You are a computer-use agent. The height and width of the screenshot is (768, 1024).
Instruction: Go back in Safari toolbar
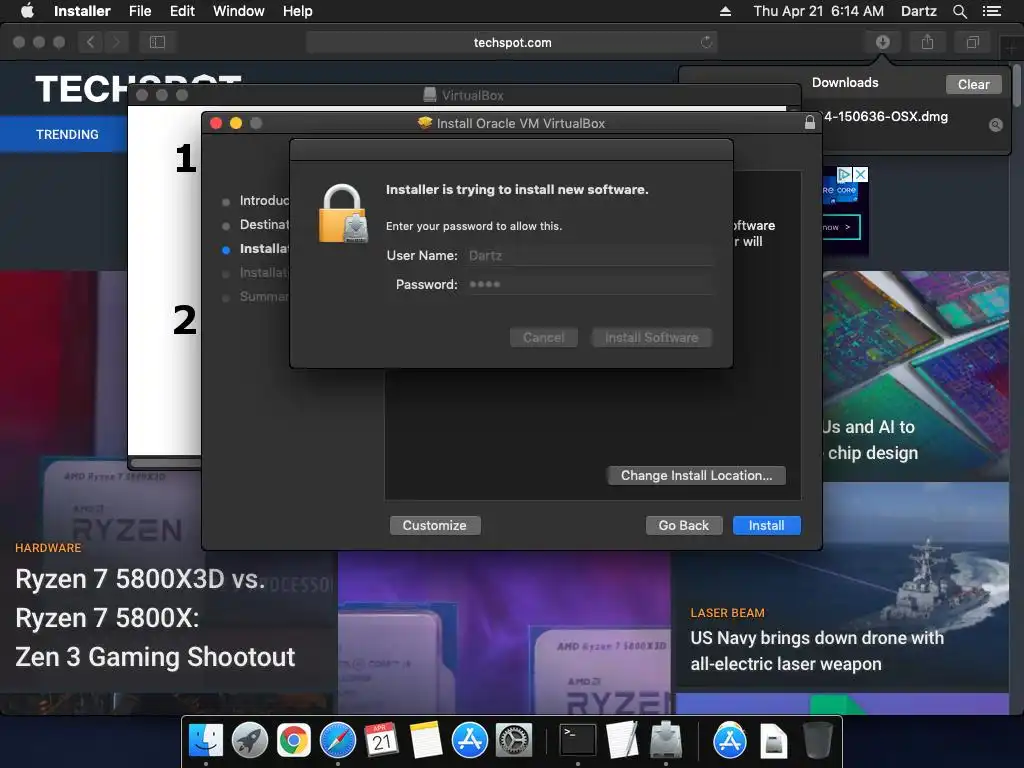pos(91,42)
